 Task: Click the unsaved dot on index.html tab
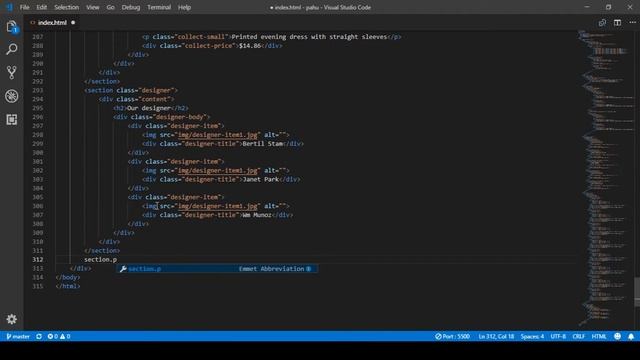73,23
